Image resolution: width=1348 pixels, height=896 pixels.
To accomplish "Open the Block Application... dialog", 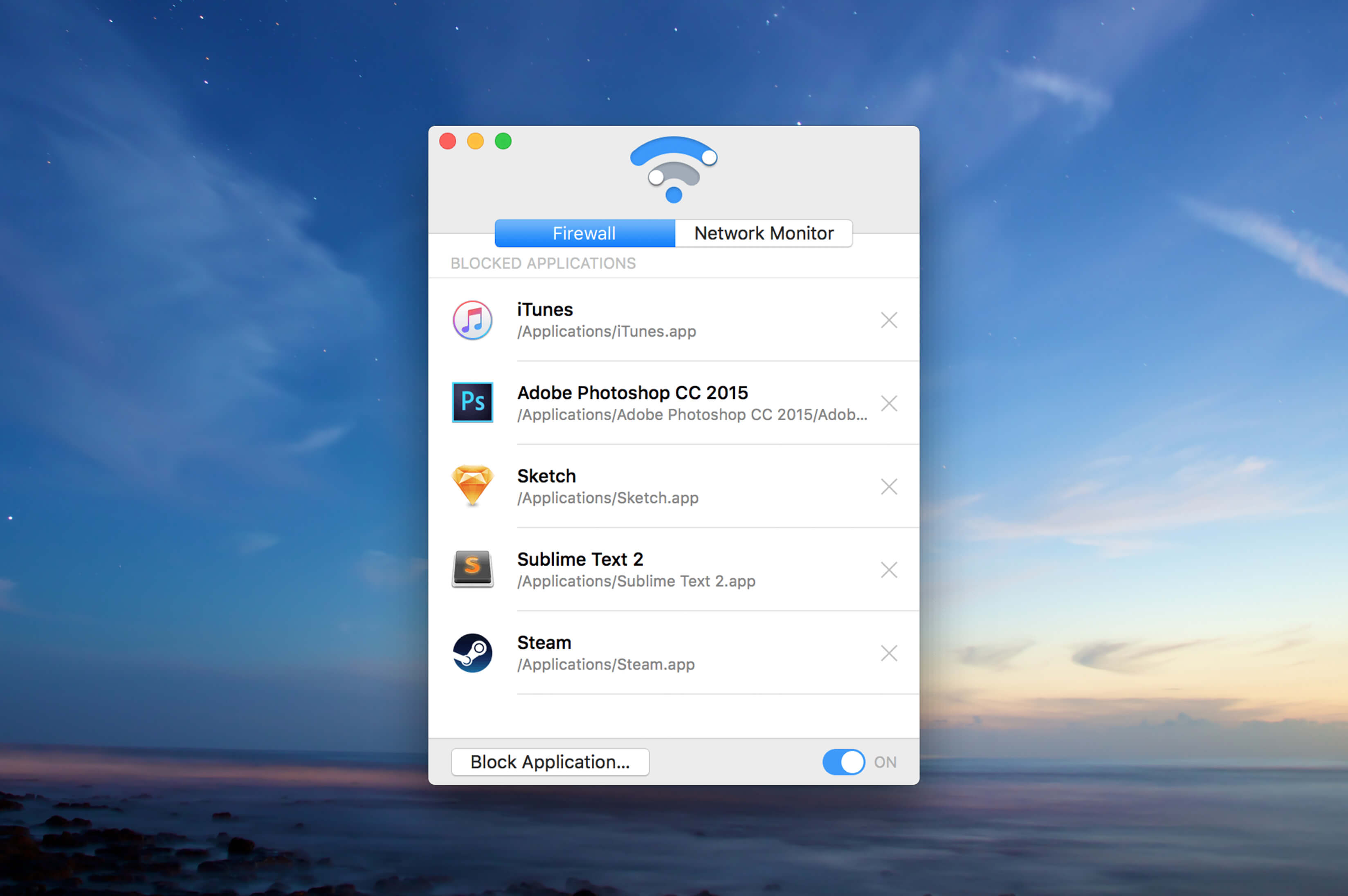I will coord(550,762).
